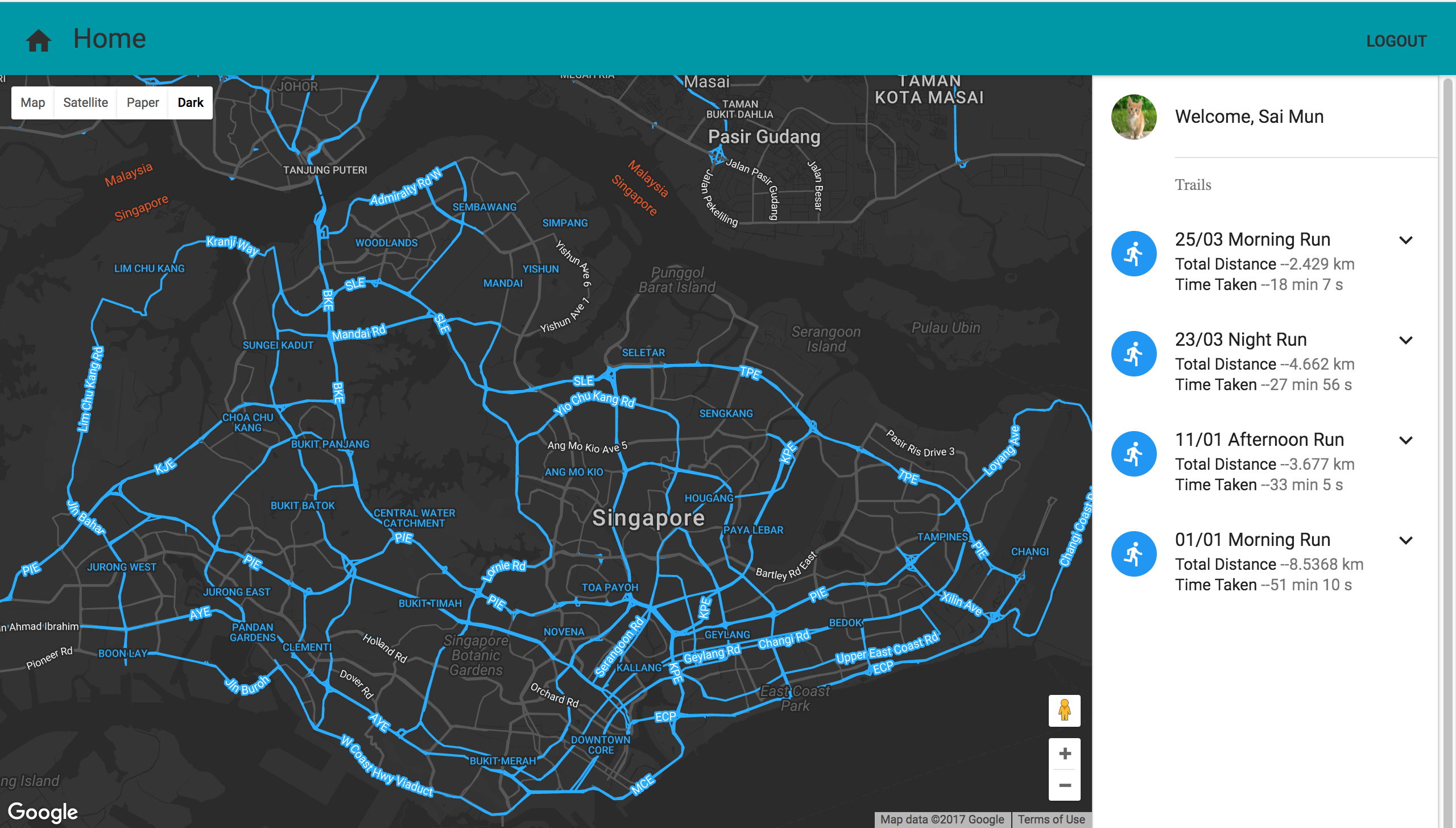
Task: Expand the 25/03 Morning Run trail
Action: click(1405, 240)
